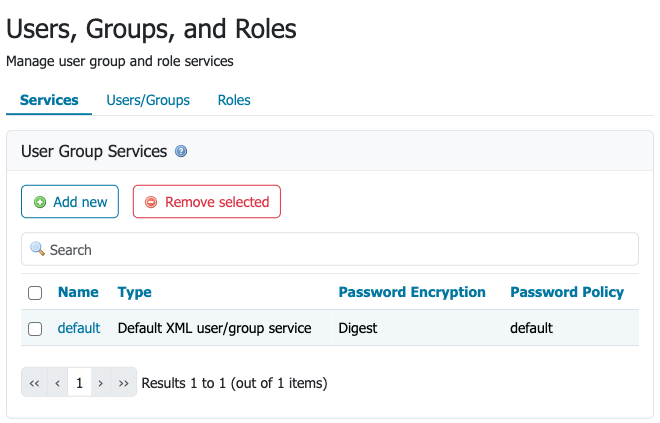
Task: Go to next page of results
Action: [101, 383]
